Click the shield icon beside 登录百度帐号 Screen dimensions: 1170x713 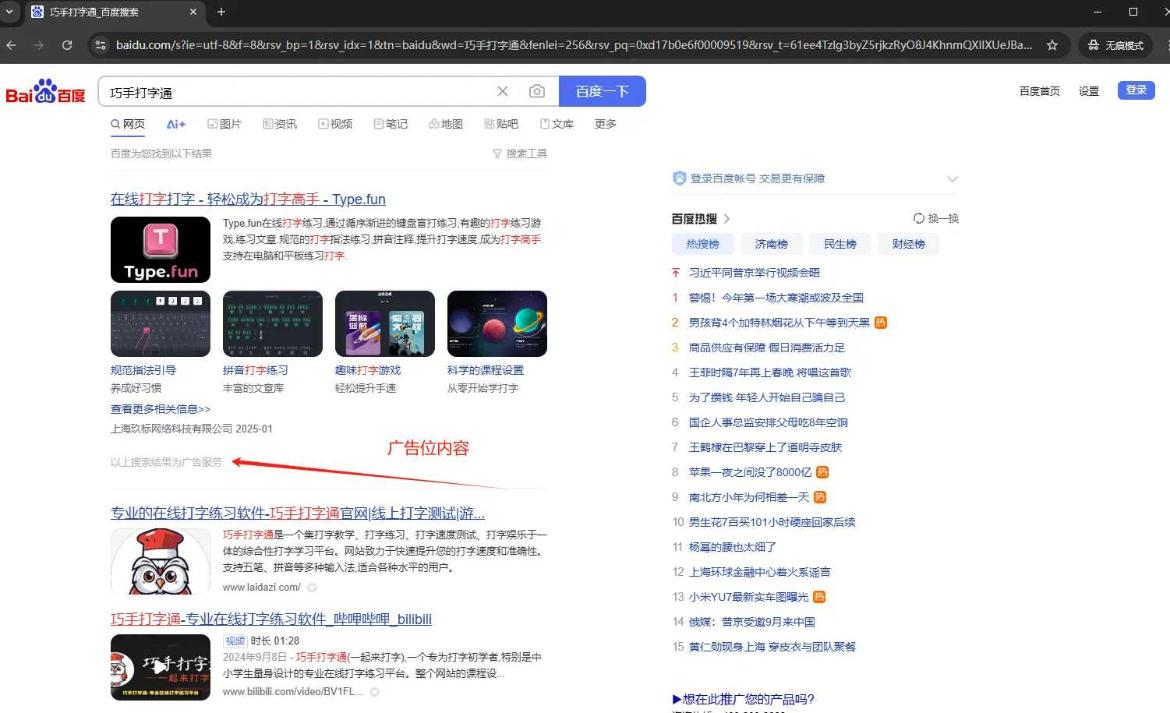[679, 178]
